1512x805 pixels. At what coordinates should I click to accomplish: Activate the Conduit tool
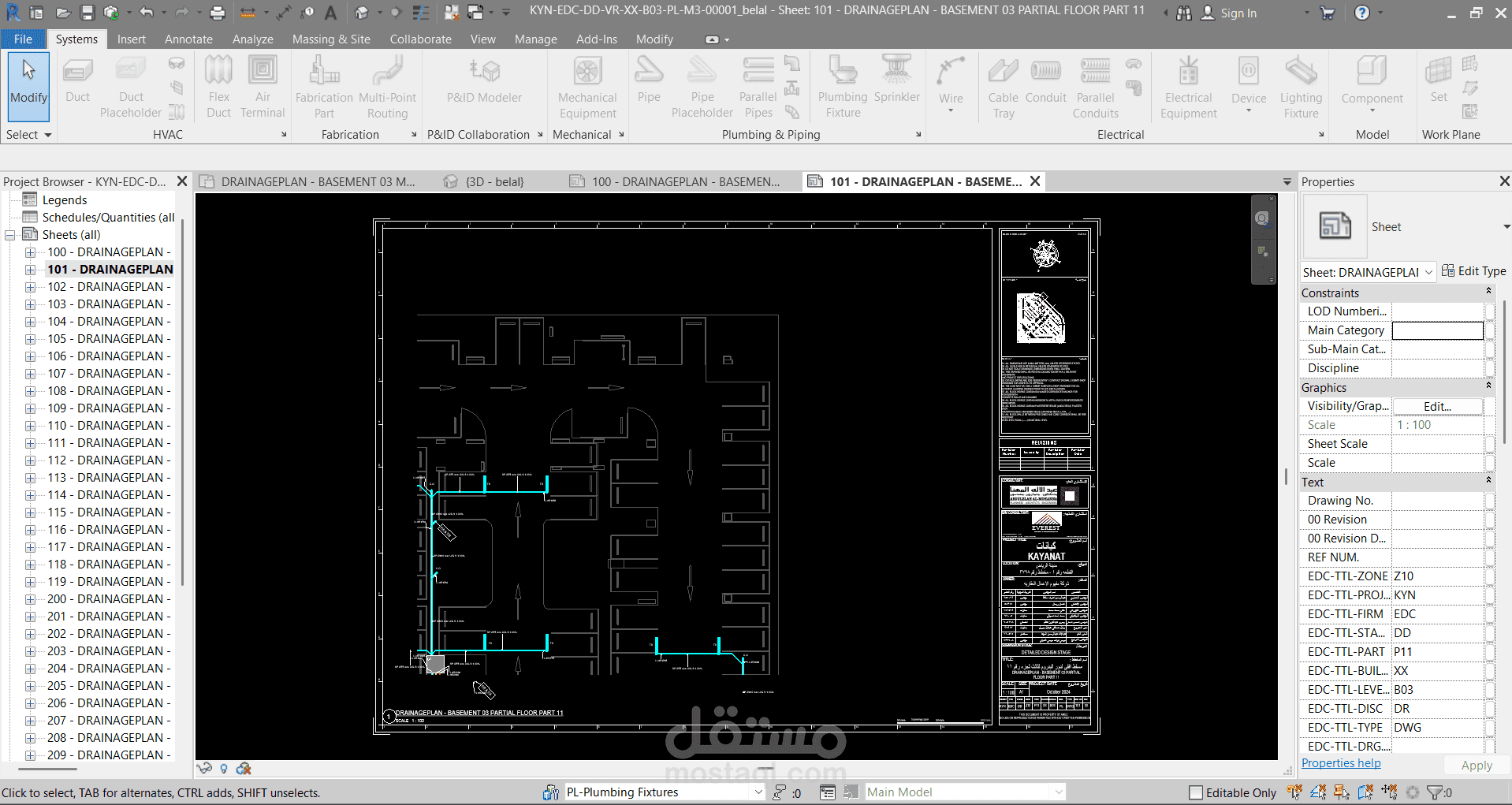[x=1045, y=80]
